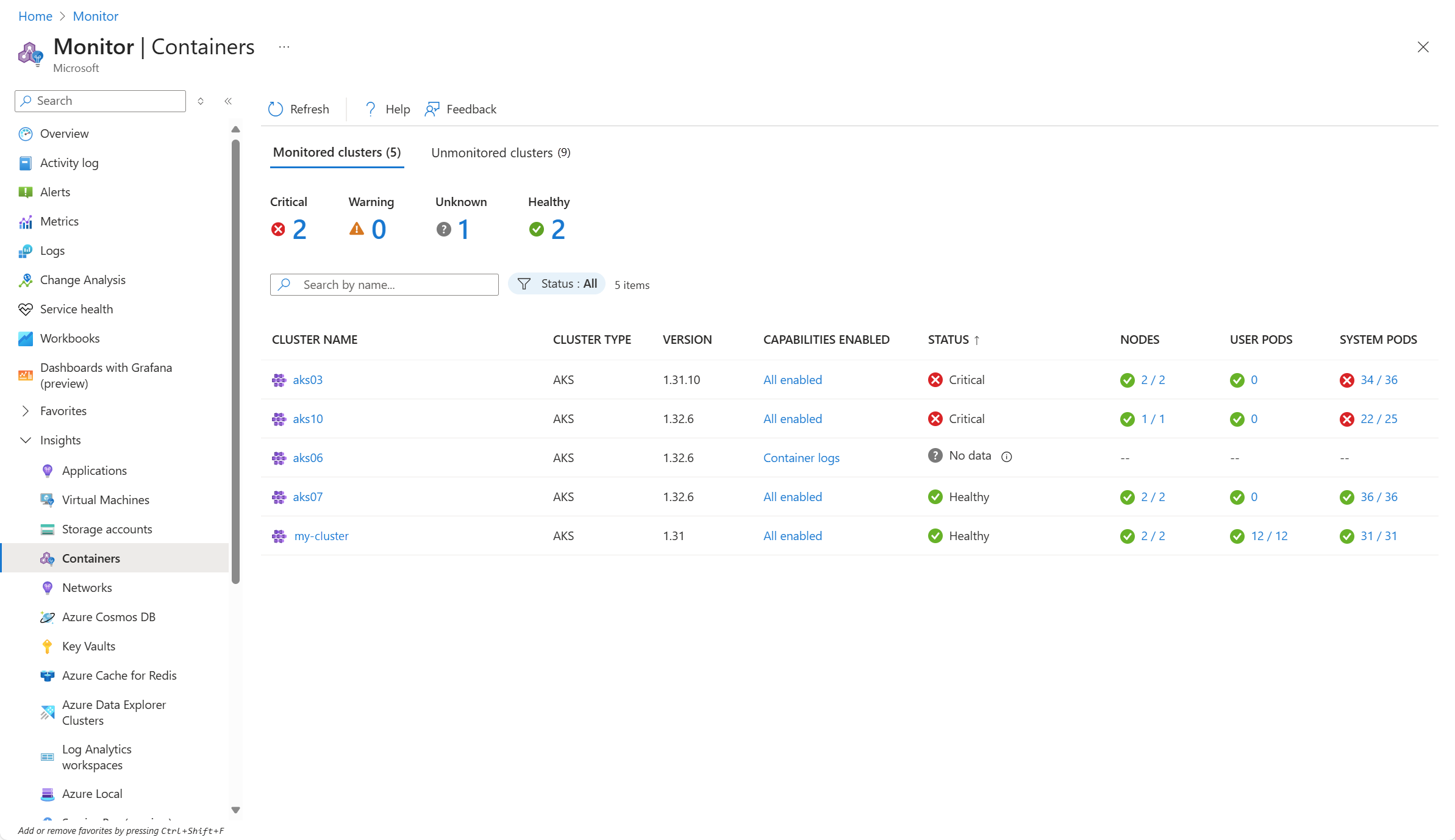1455x840 pixels.
Task: Collapse the Insights section
Action: coord(26,441)
